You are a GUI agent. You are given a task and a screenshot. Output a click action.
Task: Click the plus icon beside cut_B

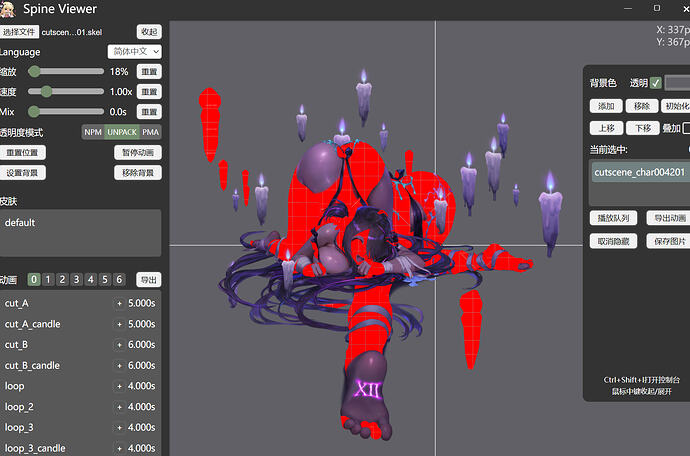120,344
